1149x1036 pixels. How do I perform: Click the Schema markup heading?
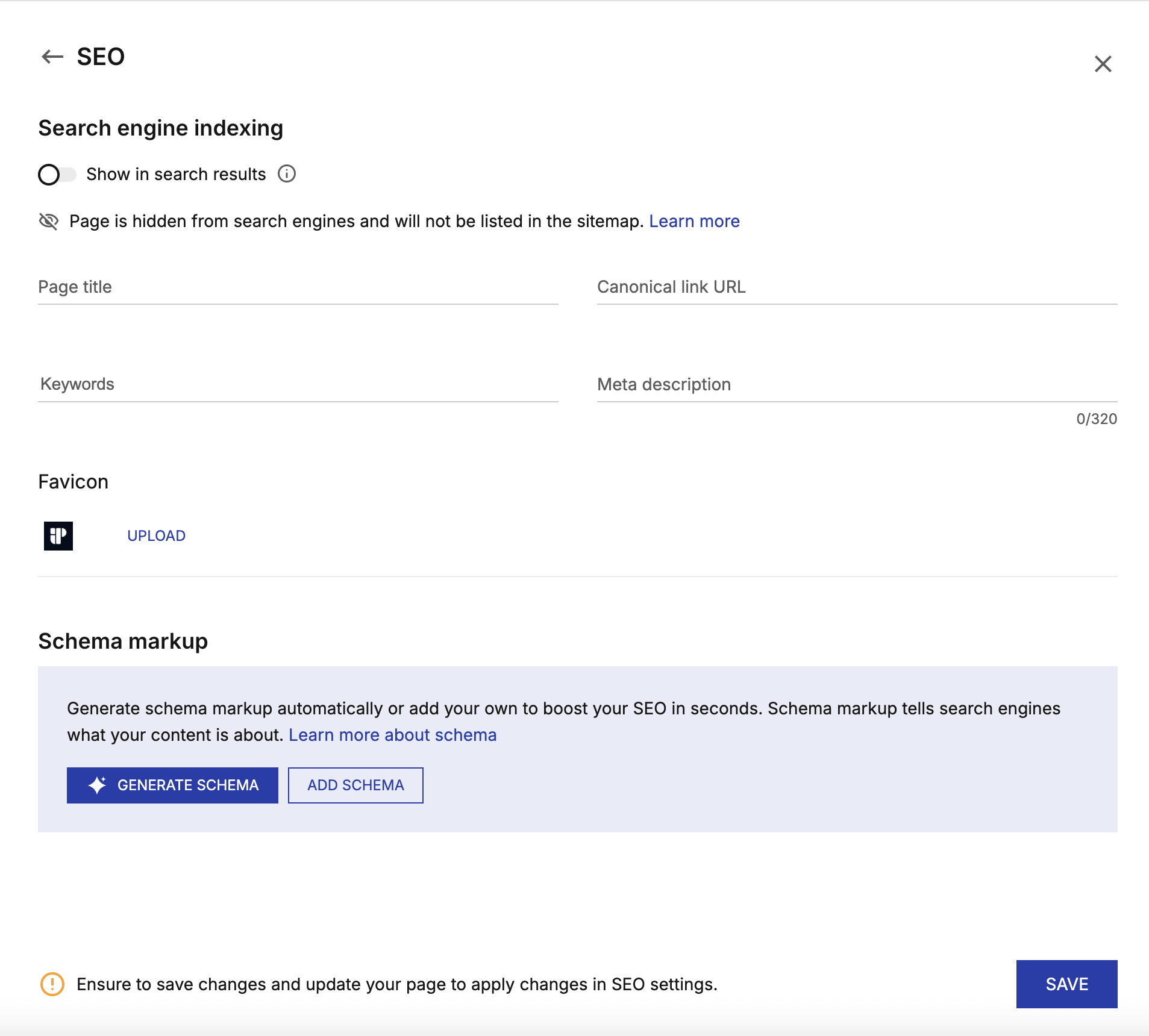click(x=123, y=641)
